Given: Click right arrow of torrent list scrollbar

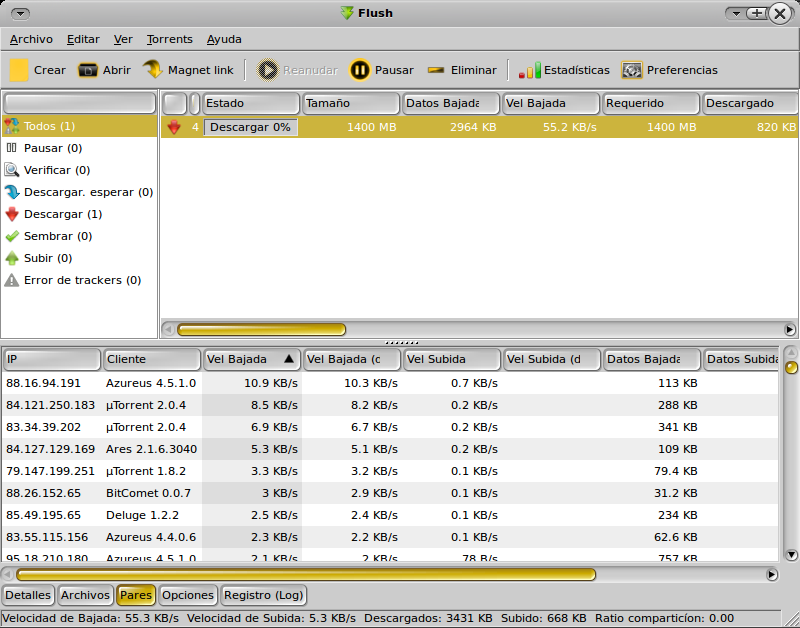Looking at the screenshot, I should [x=790, y=330].
